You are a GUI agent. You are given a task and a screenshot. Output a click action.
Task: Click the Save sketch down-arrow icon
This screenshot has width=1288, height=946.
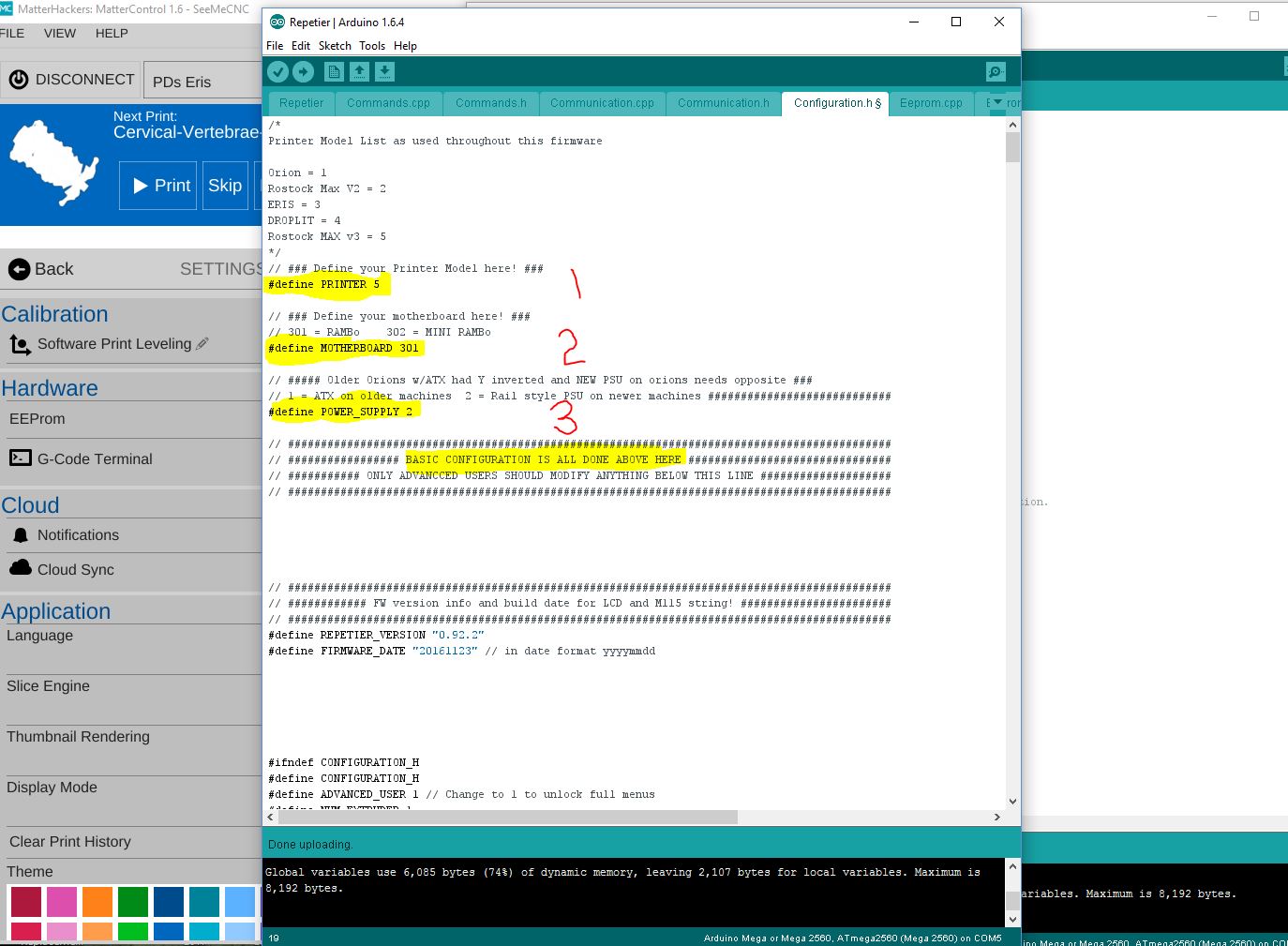(384, 72)
